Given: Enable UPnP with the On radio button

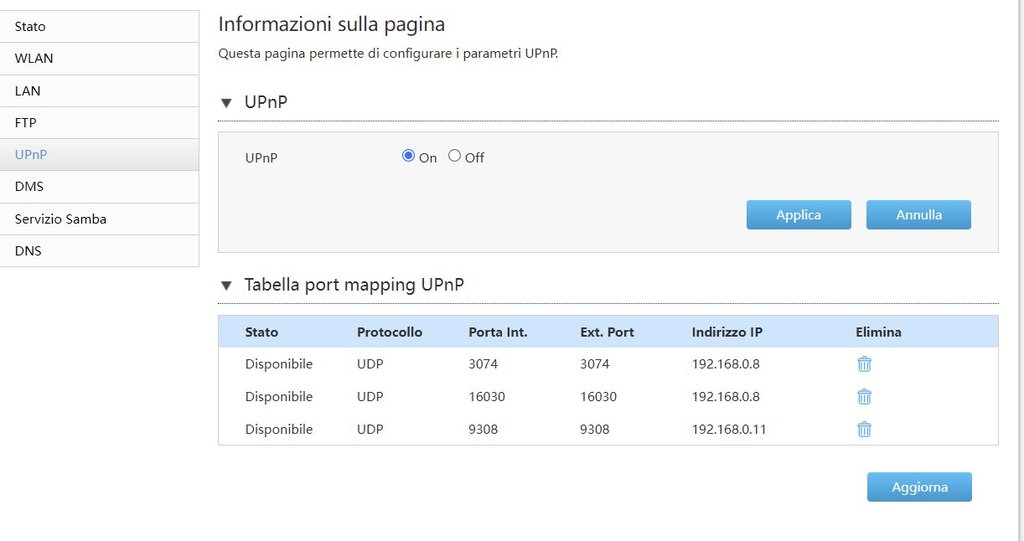Looking at the screenshot, I should point(408,156).
